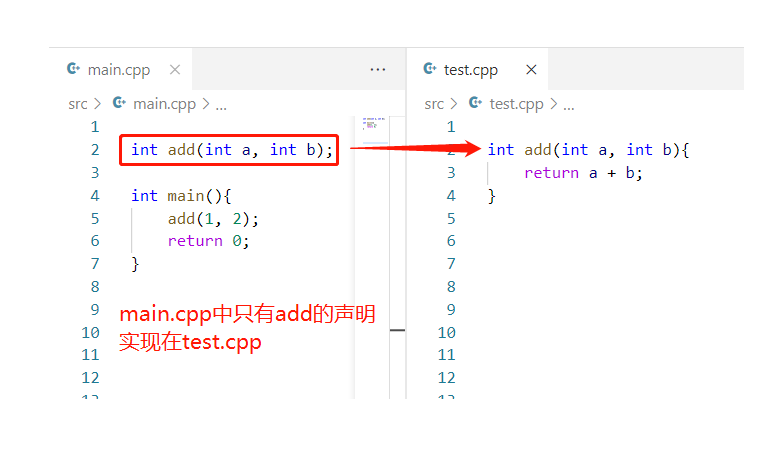Click line number 7 in main.cpp
This screenshot has height=456, width=779.
click(95, 264)
